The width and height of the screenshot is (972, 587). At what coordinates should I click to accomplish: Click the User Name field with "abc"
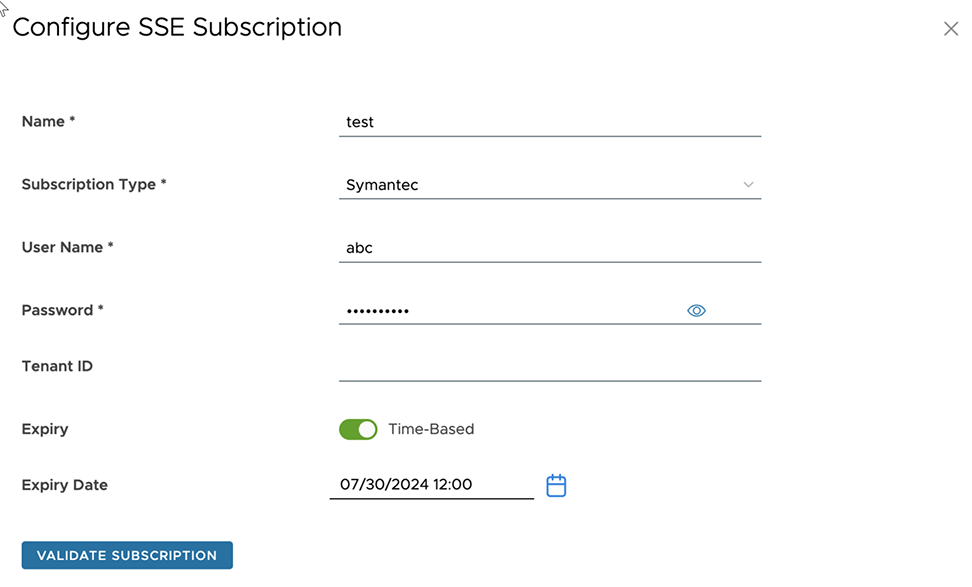549,248
